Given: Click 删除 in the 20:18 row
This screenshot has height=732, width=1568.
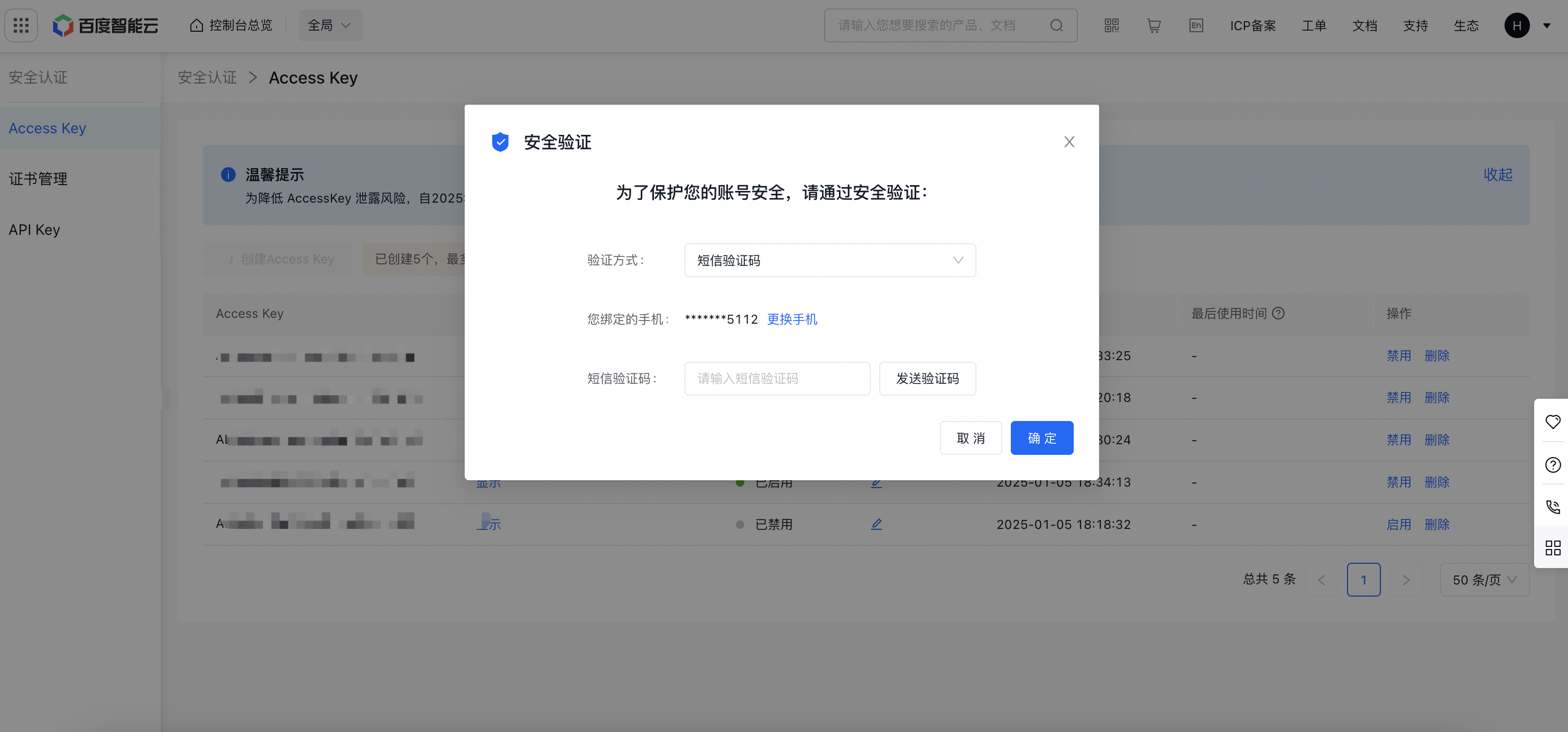Looking at the screenshot, I should click(x=1436, y=398).
